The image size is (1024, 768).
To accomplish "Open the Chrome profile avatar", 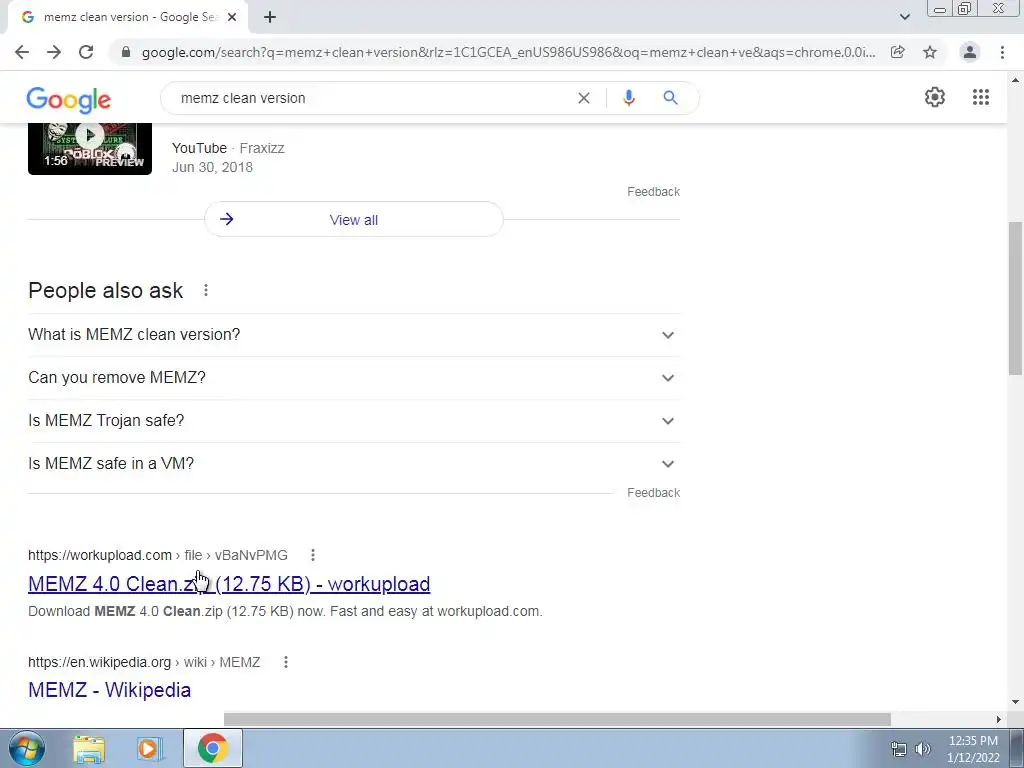I will (970, 52).
